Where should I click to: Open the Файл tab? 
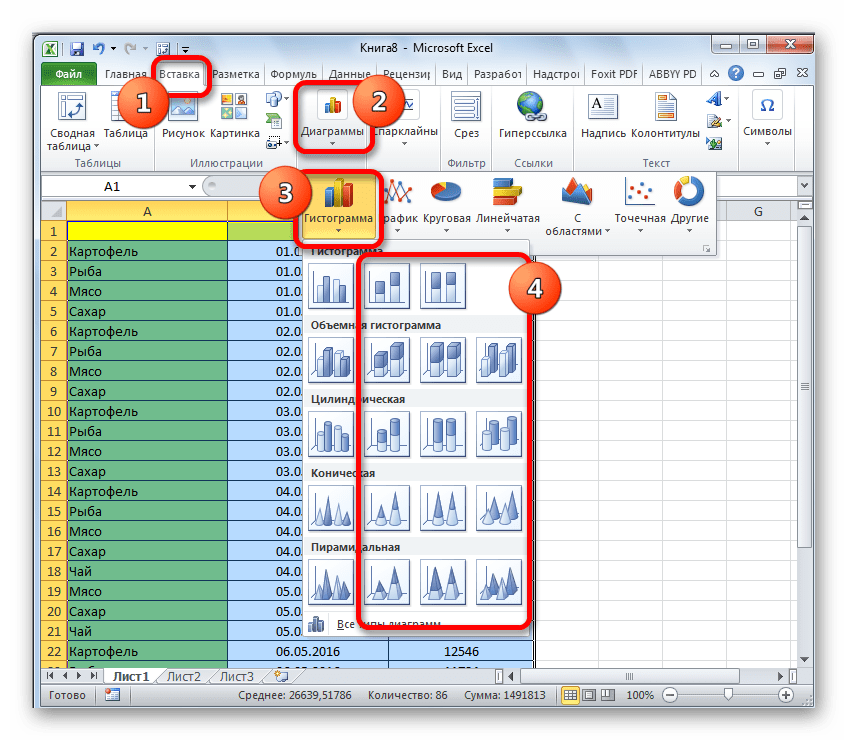[68, 74]
